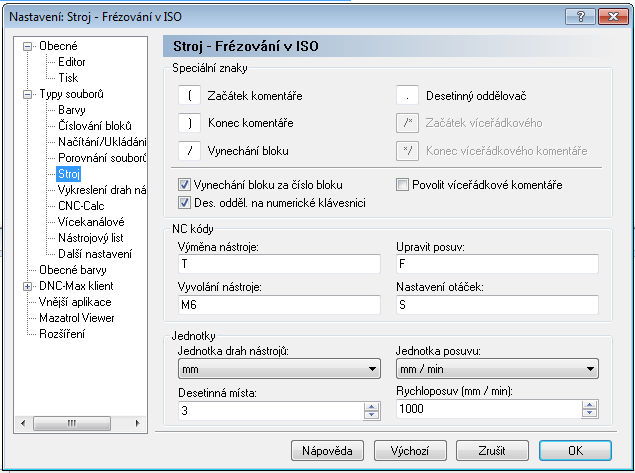Image resolution: width=635 pixels, height=473 pixels.
Task: Select CNC-Calc in the tree
Action: click(x=81, y=206)
